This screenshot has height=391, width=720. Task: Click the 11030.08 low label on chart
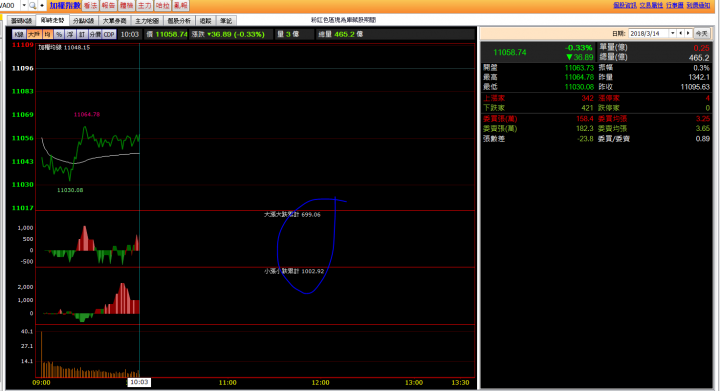click(x=70, y=190)
